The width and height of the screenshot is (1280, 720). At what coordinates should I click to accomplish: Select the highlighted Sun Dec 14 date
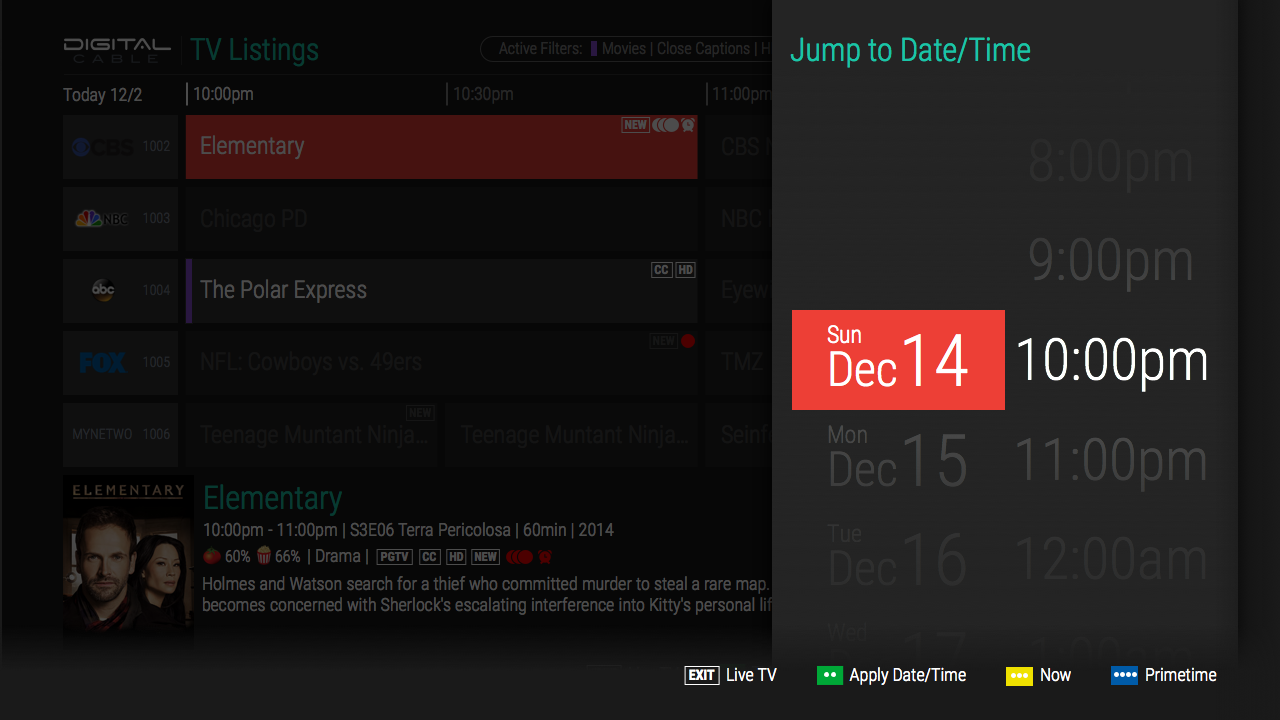tap(898, 360)
